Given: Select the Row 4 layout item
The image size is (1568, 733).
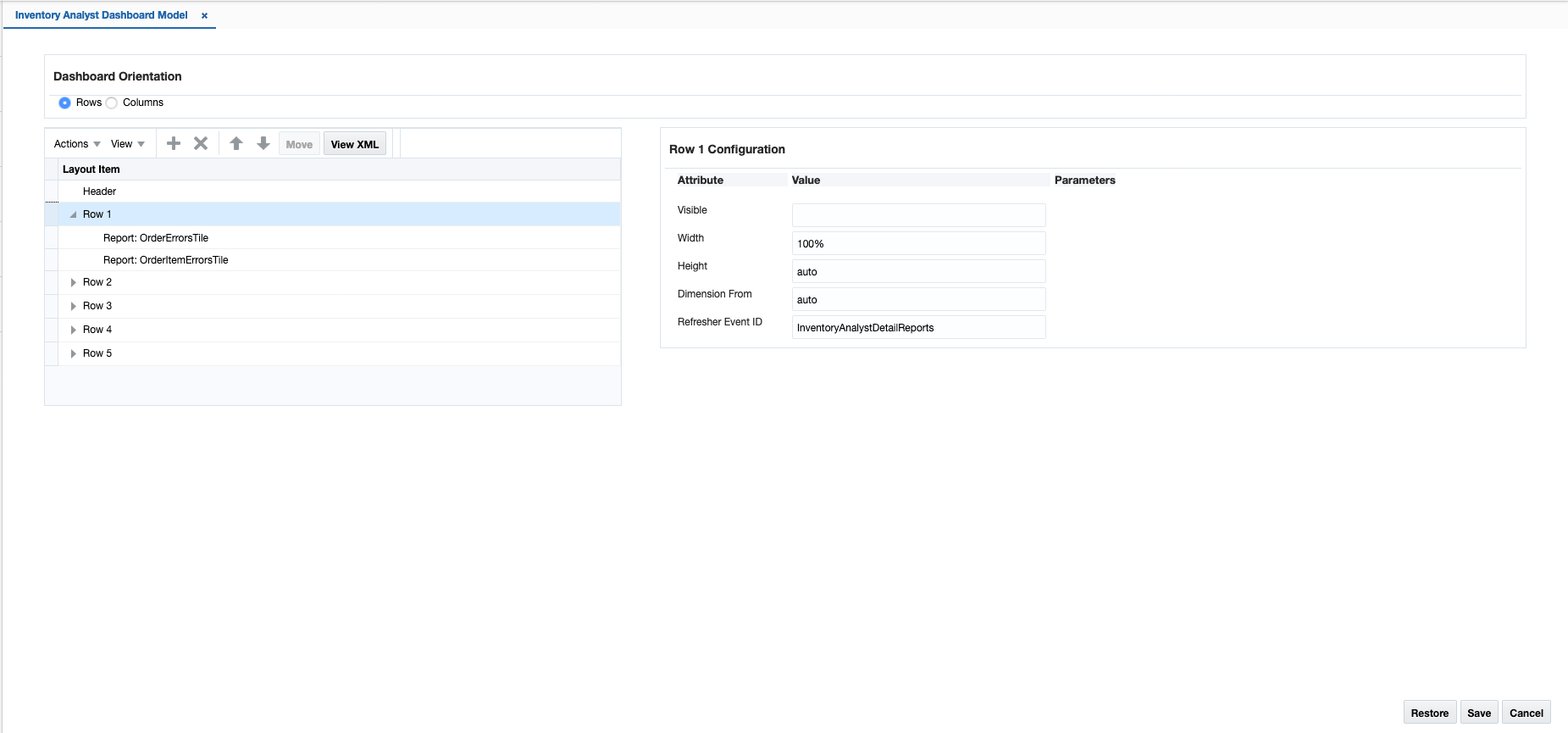Looking at the screenshot, I should pyautogui.click(x=339, y=330).
